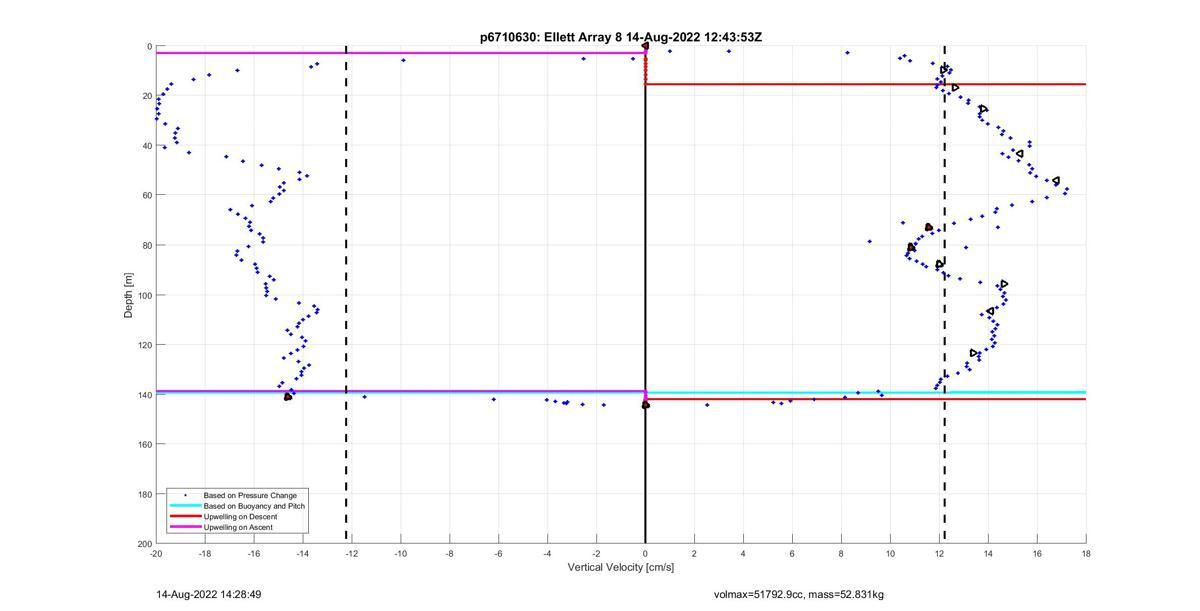Select the footer text 'volmax=51792.9cc, mass=52.831kg'

point(799,594)
